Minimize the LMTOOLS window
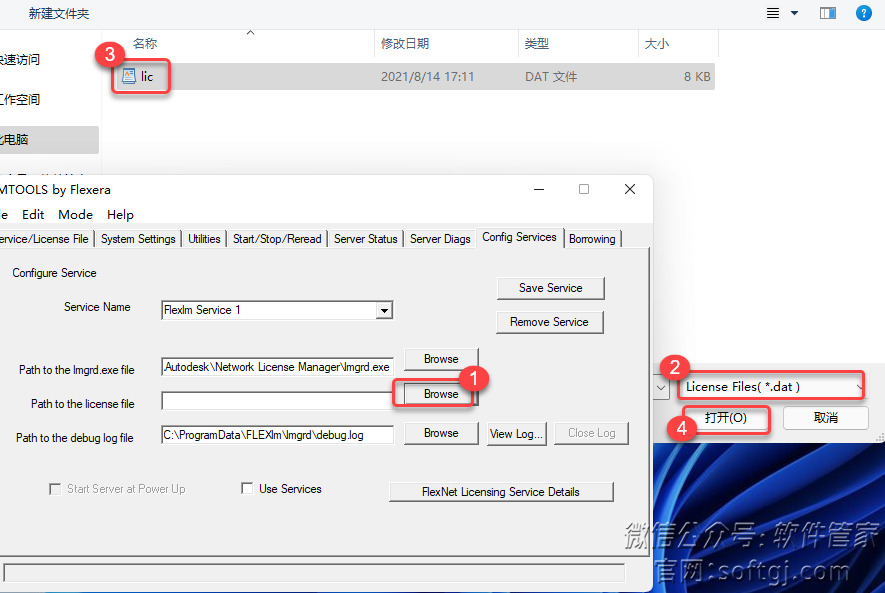Viewport: 885px width, 593px height. [539, 189]
